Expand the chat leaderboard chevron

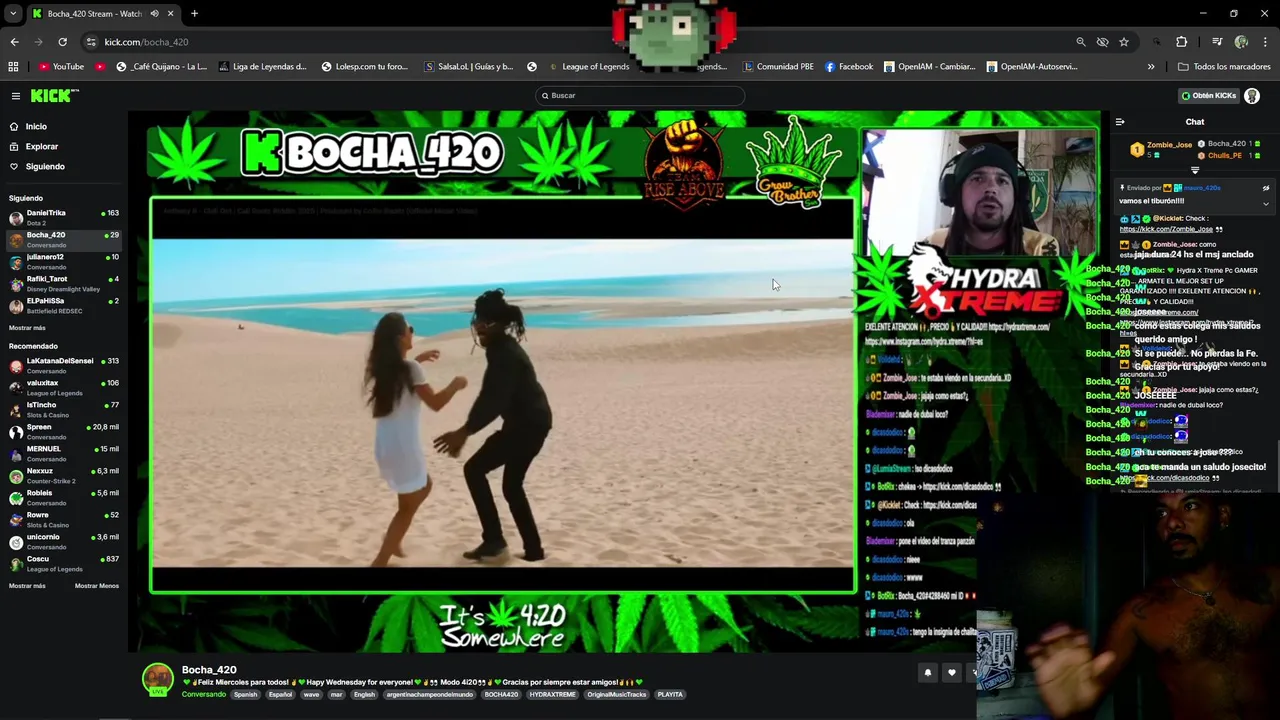[x=1195, y=170]
